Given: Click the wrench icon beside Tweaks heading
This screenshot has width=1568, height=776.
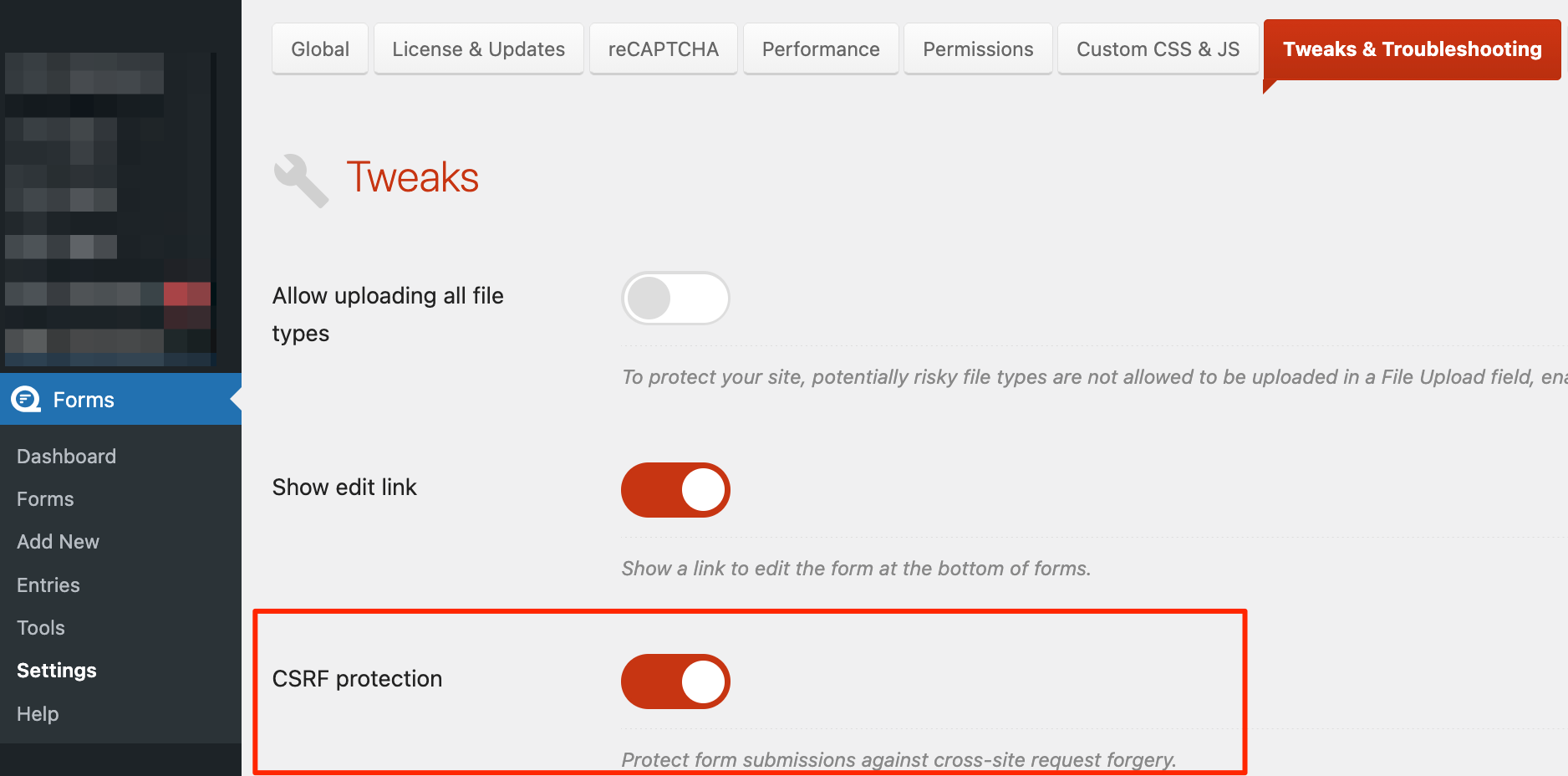Looking at the screenshot, I should point(301,180).
